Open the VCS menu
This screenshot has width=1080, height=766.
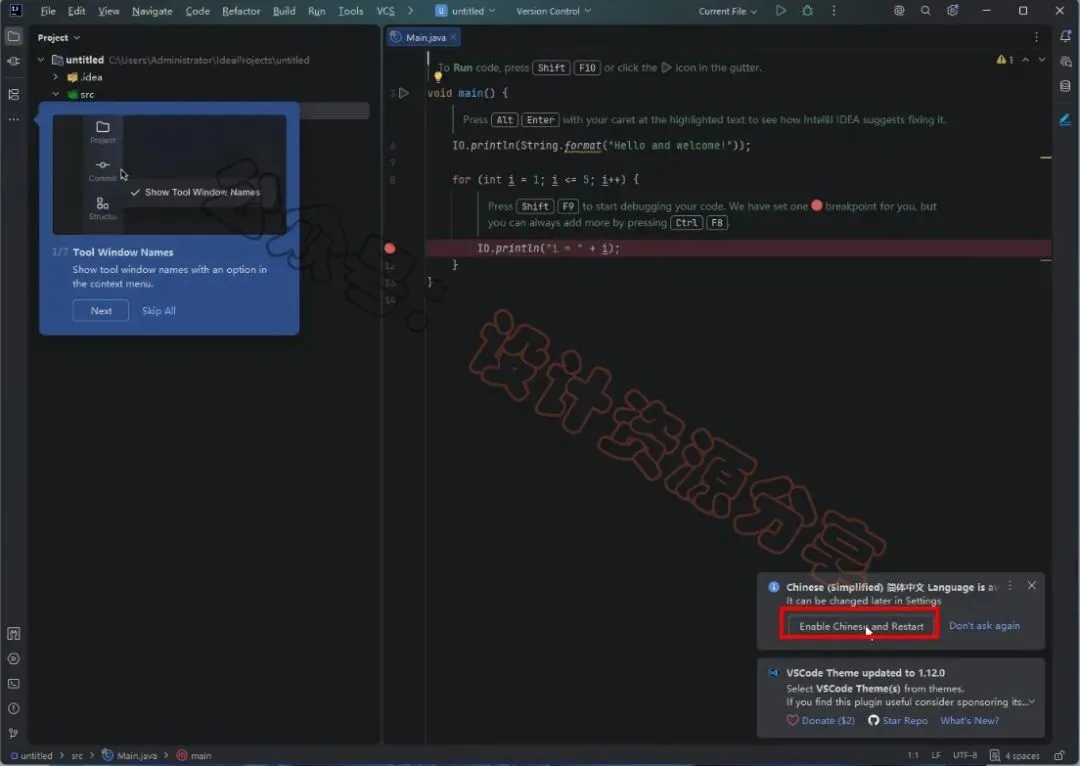385,11
